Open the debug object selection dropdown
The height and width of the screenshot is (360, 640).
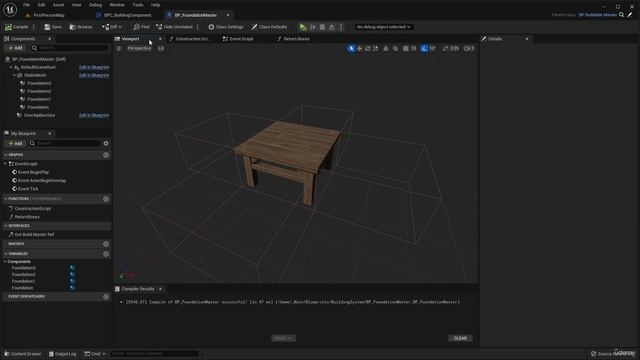pos(383,27)
